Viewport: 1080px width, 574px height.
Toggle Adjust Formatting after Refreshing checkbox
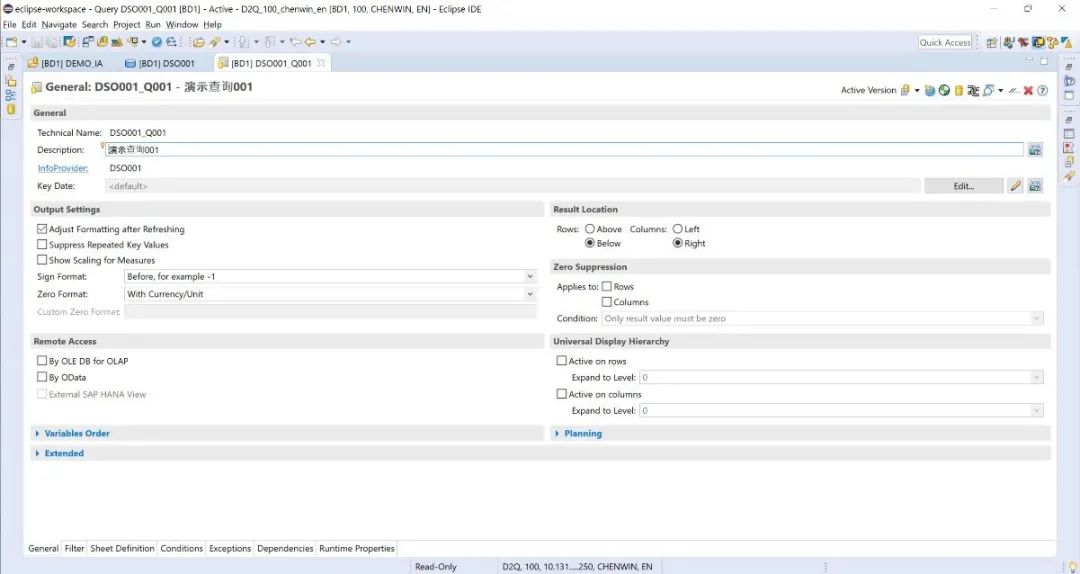point(42,229)
